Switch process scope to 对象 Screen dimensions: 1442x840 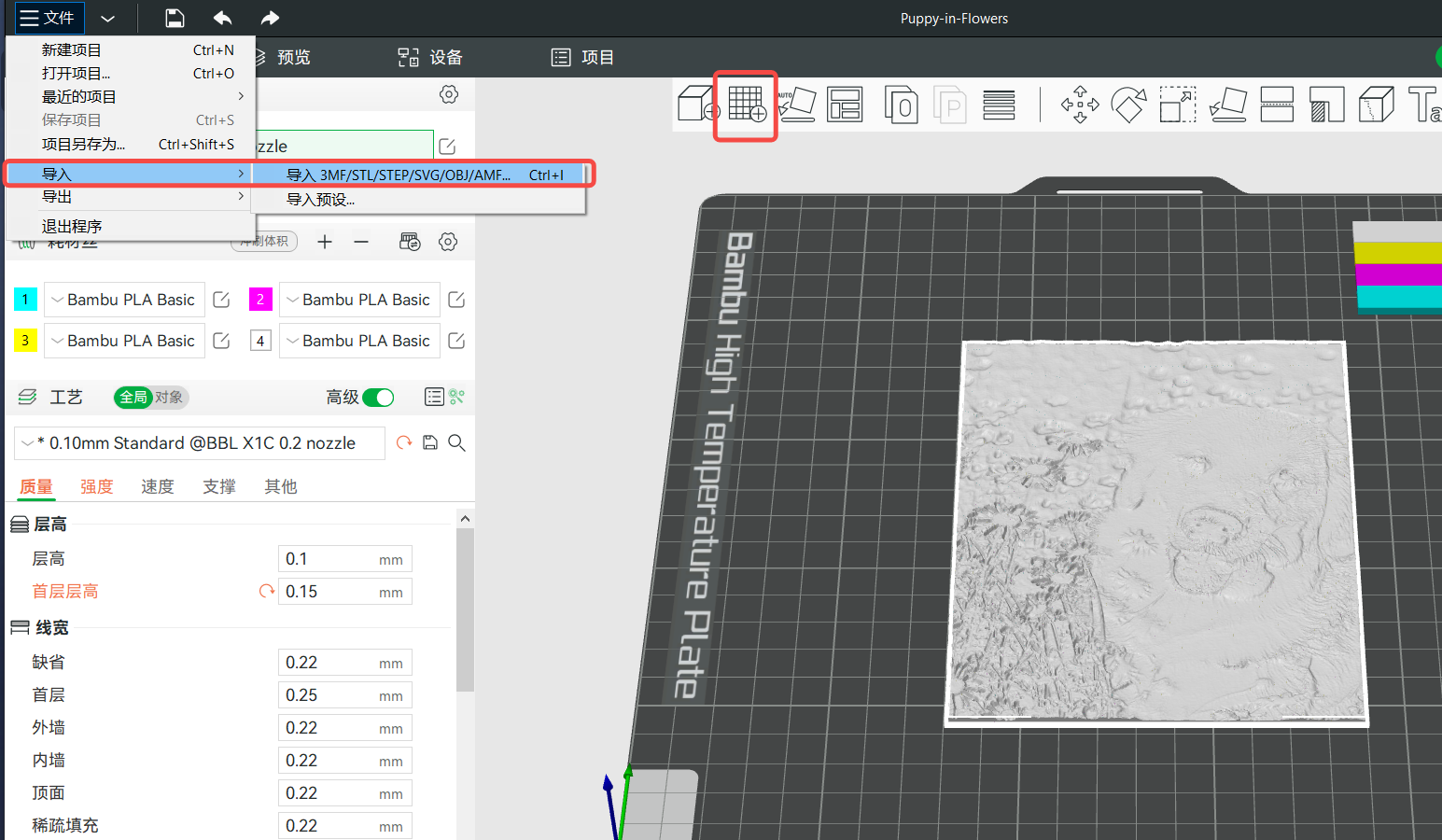click(x=169, y=398)
